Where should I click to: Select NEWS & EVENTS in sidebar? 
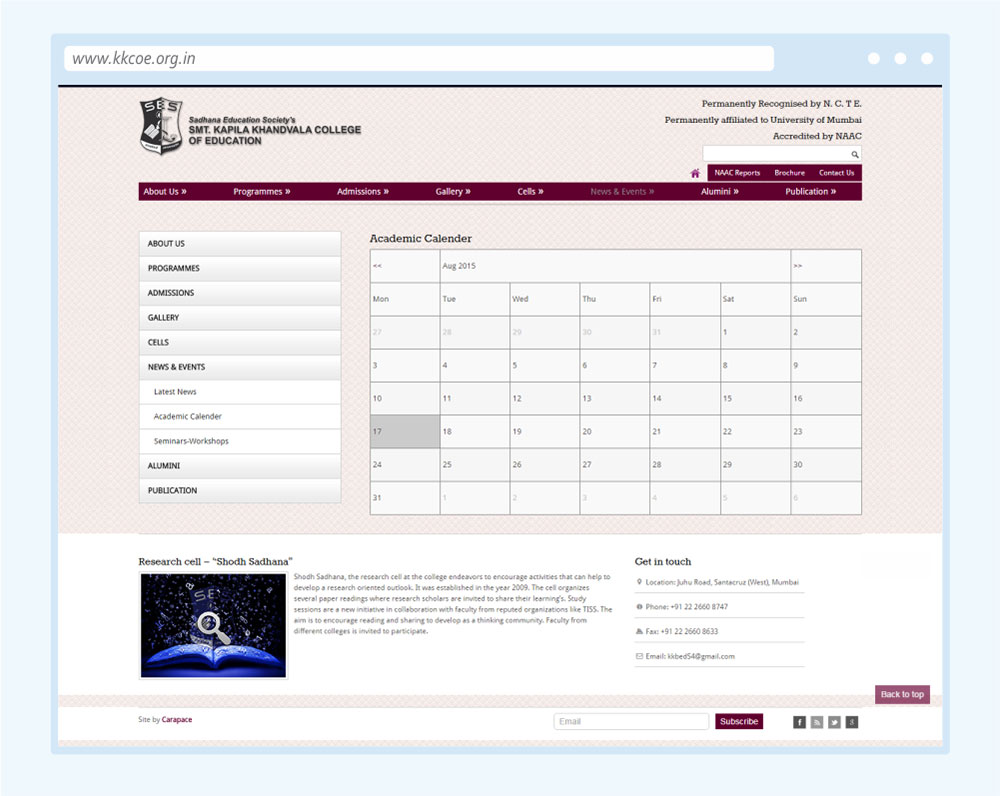coord(240,367)
